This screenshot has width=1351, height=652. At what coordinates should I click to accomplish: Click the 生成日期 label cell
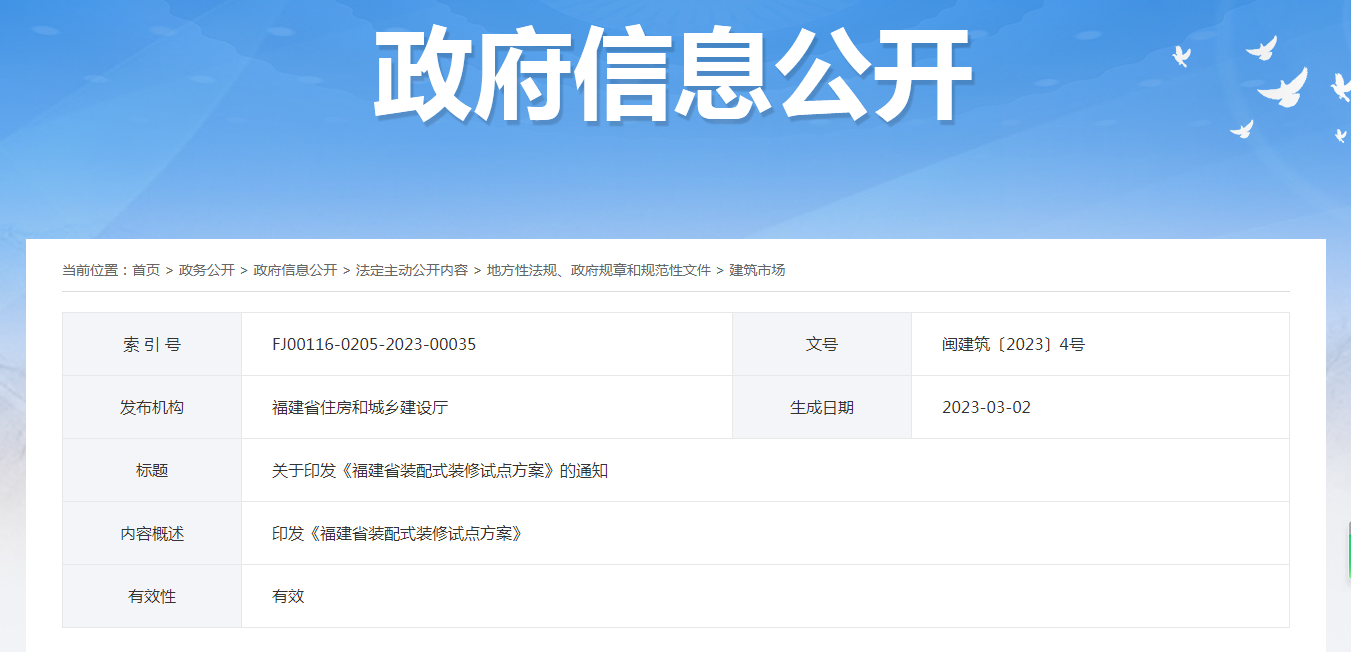pos(822,407)
